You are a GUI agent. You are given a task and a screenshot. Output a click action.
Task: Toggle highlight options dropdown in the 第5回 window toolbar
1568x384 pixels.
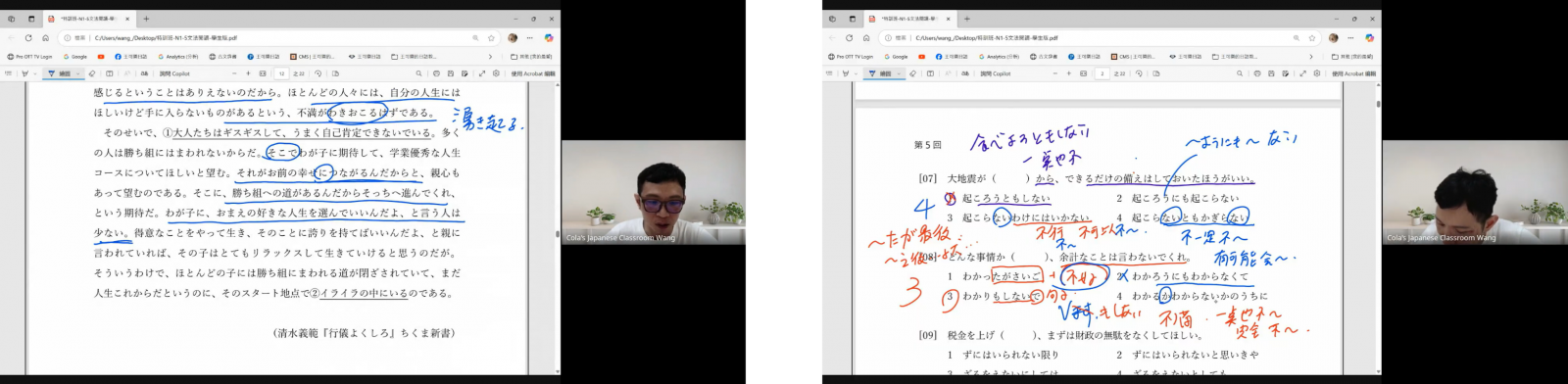click(856, 73)
